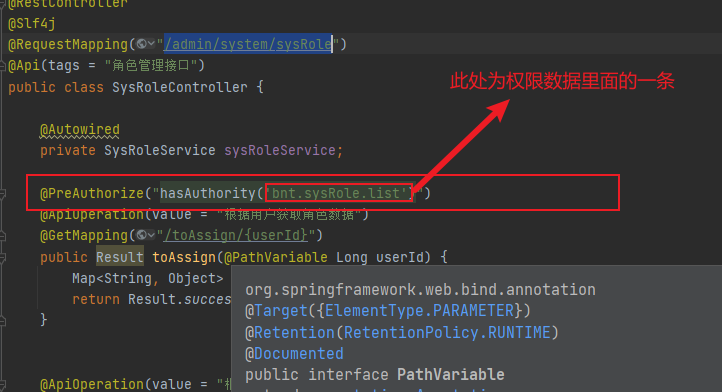Click the SysRoleService type name

click(x=159, y=151)
